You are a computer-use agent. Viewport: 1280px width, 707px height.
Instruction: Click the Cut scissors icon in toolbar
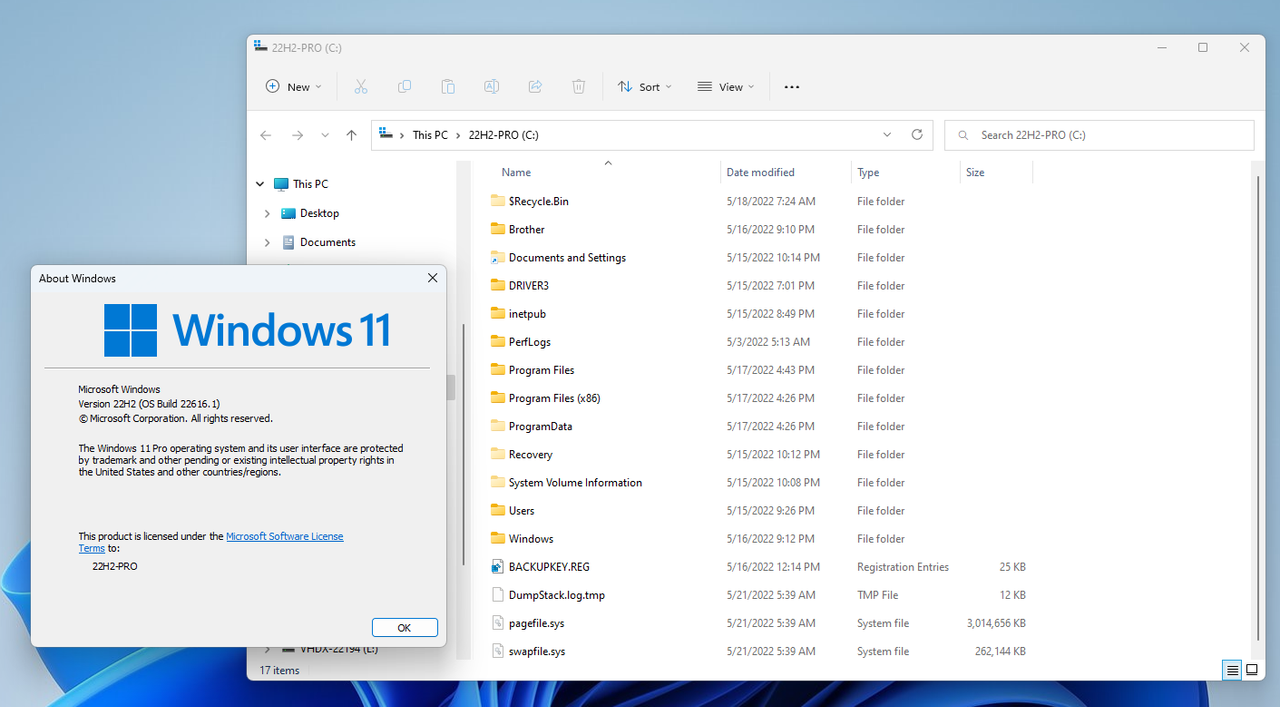pos(361,87)
